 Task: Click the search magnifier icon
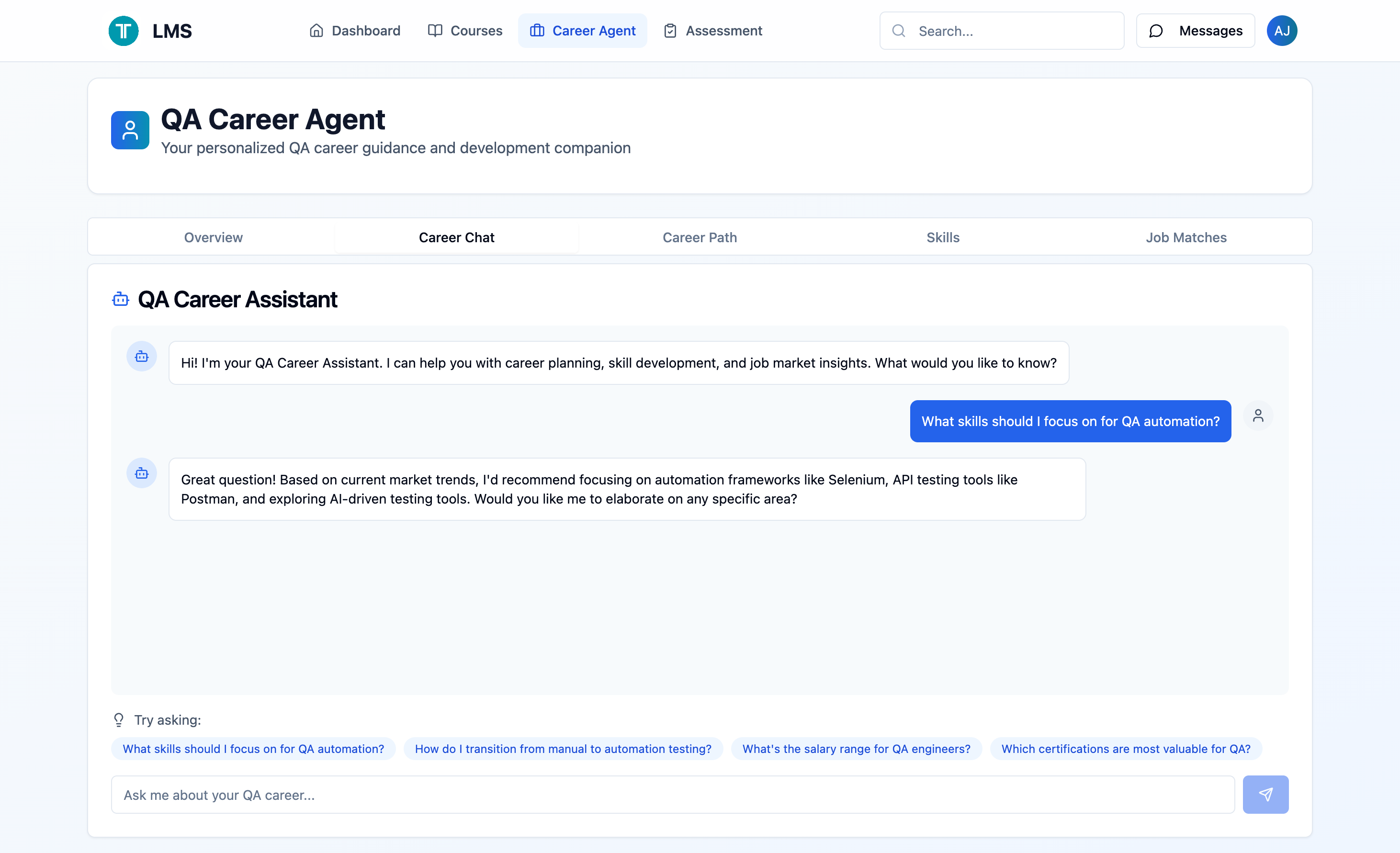(899, 31)
